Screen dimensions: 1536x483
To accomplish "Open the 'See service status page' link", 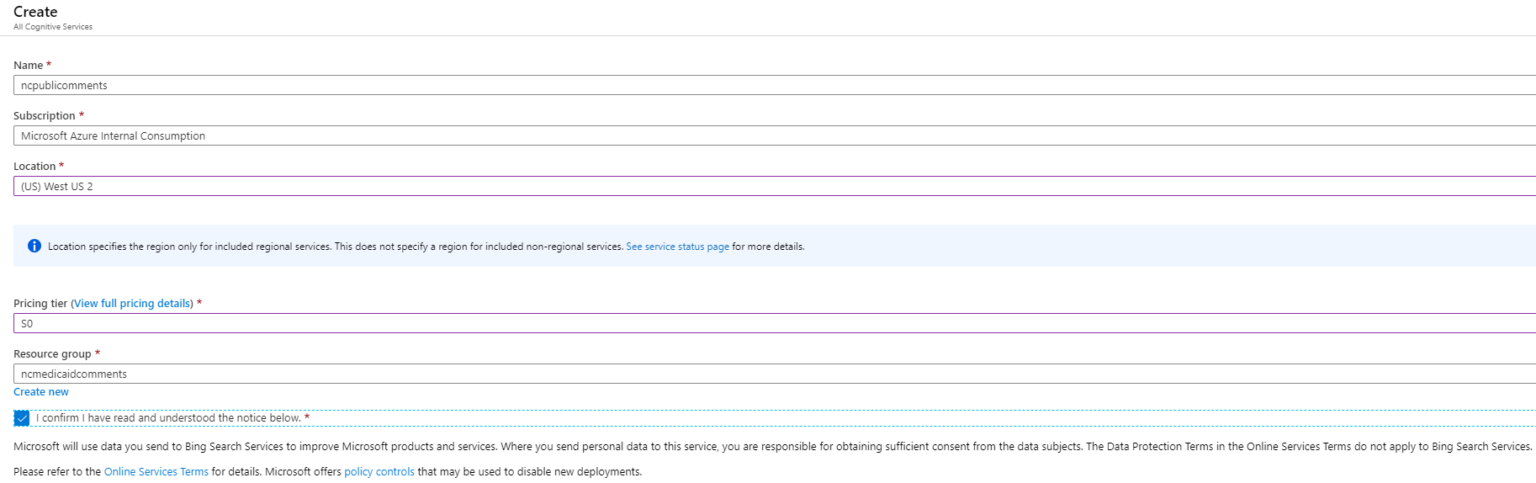I will tap(677, 246).
